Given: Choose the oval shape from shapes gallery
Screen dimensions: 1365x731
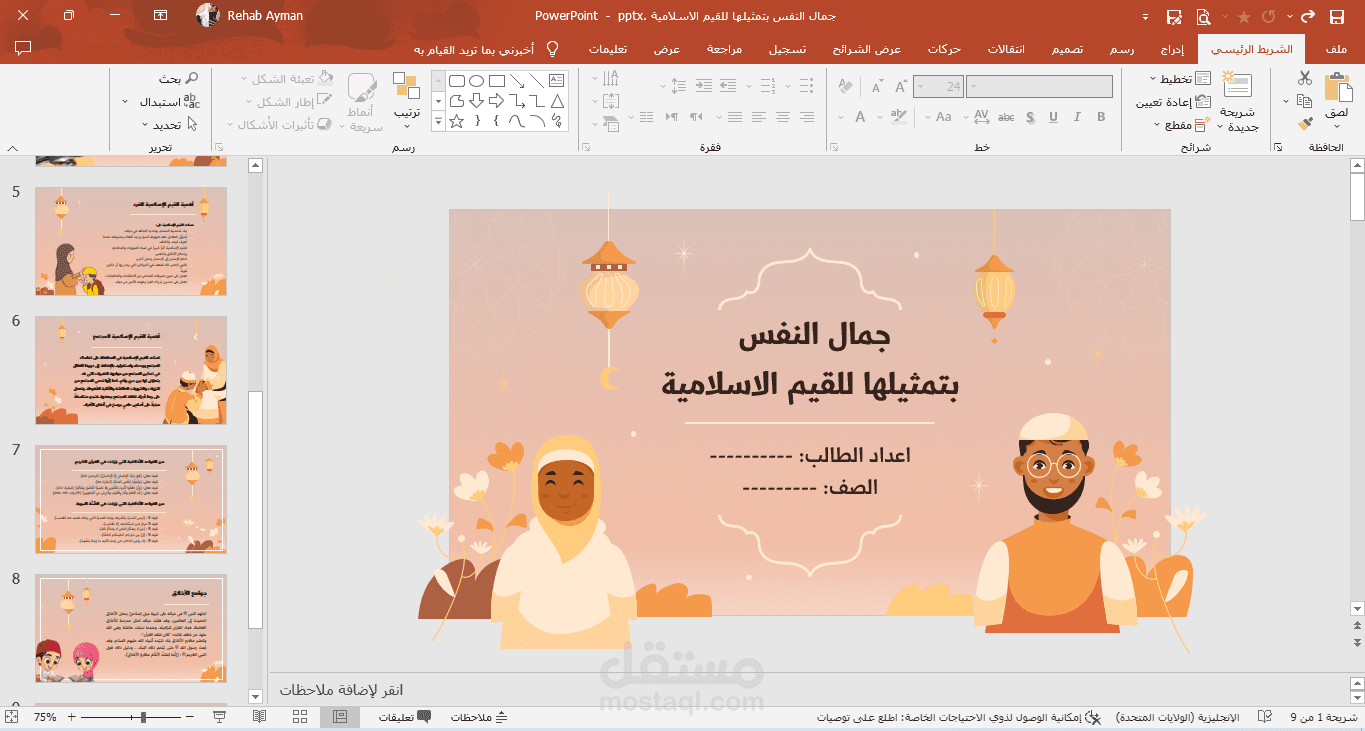Looking at the screenshot, I should 477,80.
